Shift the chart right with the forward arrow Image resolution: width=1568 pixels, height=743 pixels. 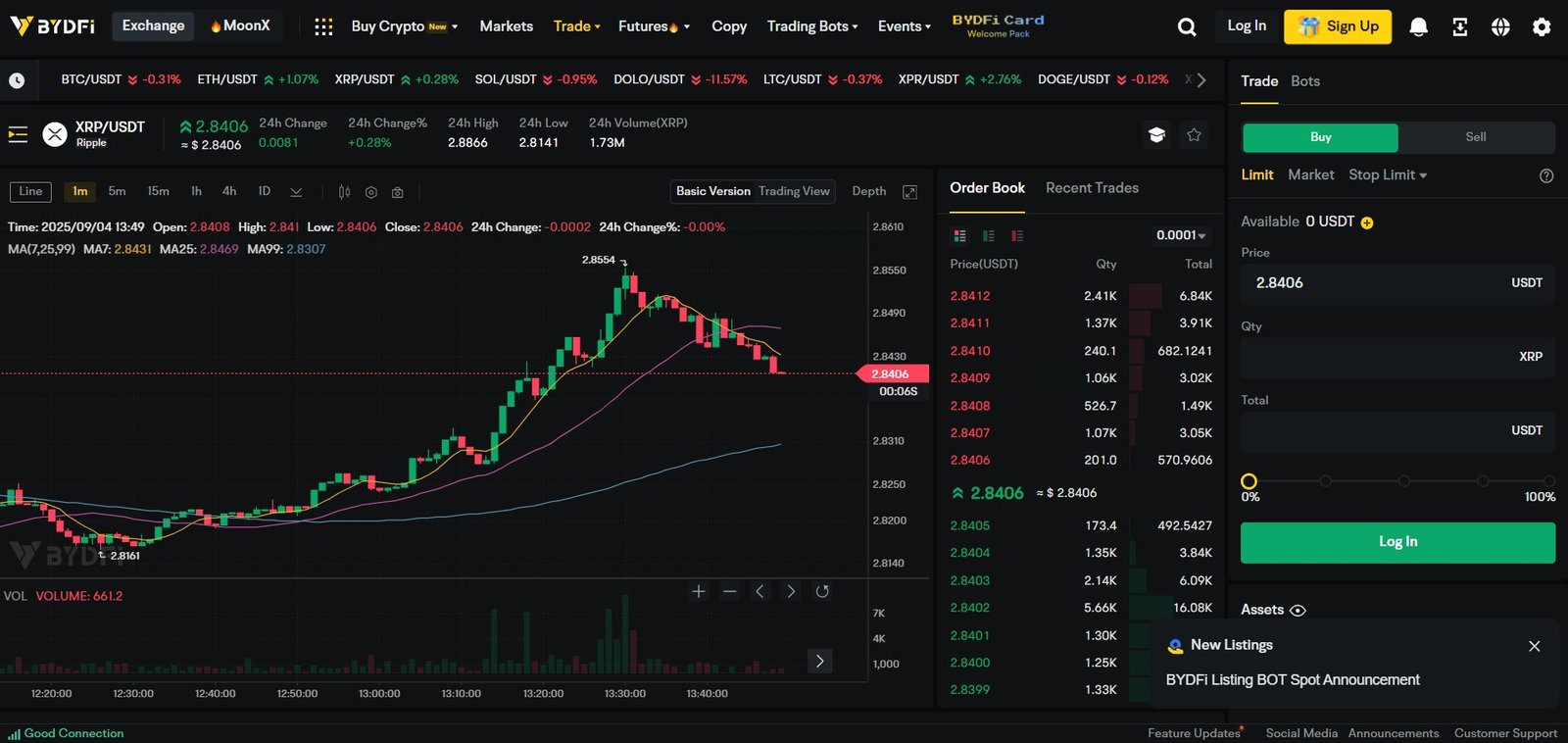(x=791, y=591)
